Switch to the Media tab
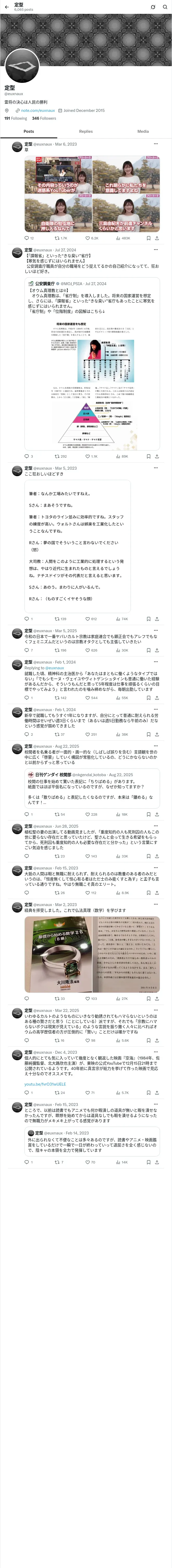 tap(143, 131)
